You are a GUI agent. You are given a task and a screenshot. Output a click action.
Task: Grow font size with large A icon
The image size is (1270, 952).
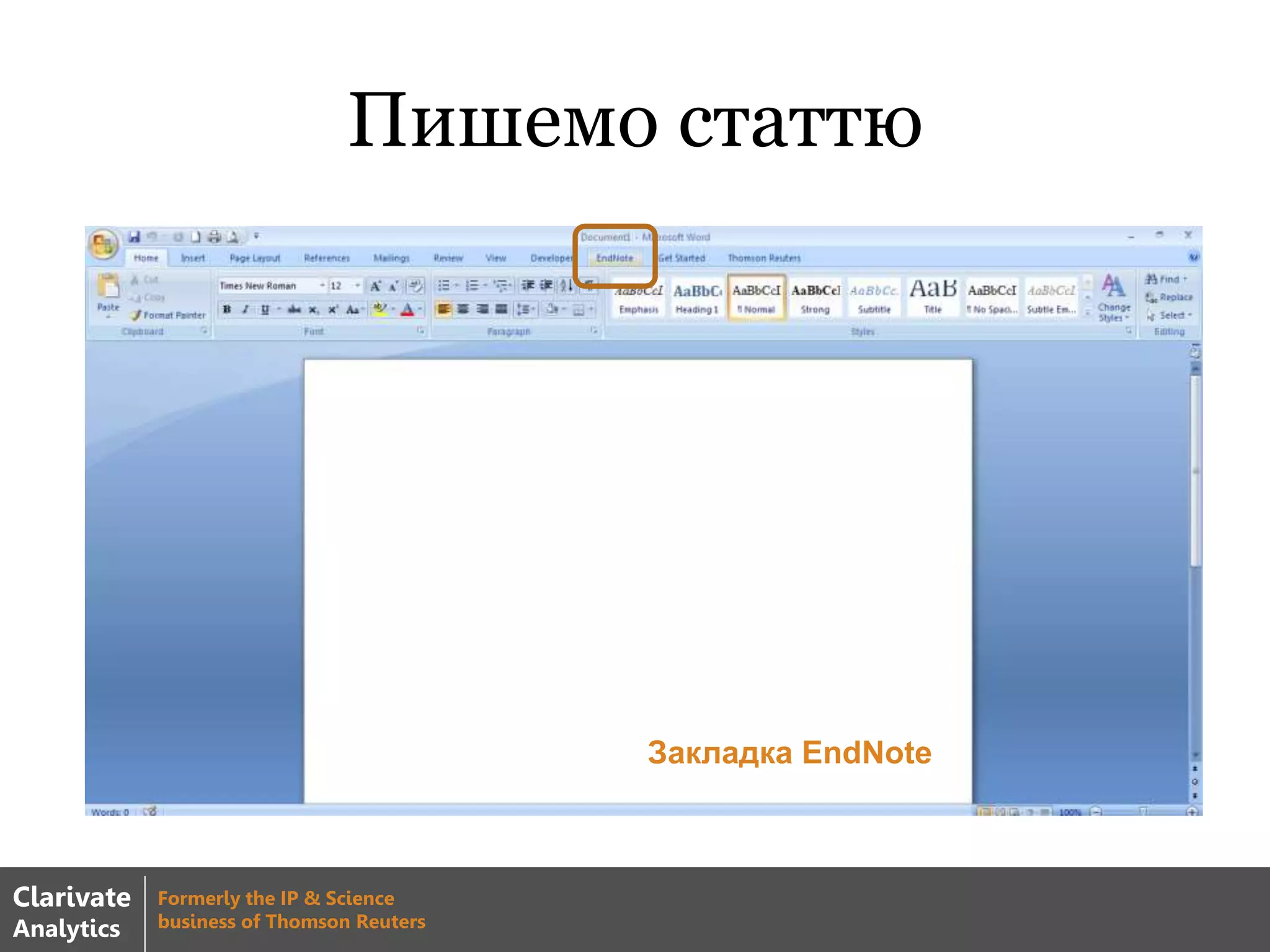click(x=375, y=286)
